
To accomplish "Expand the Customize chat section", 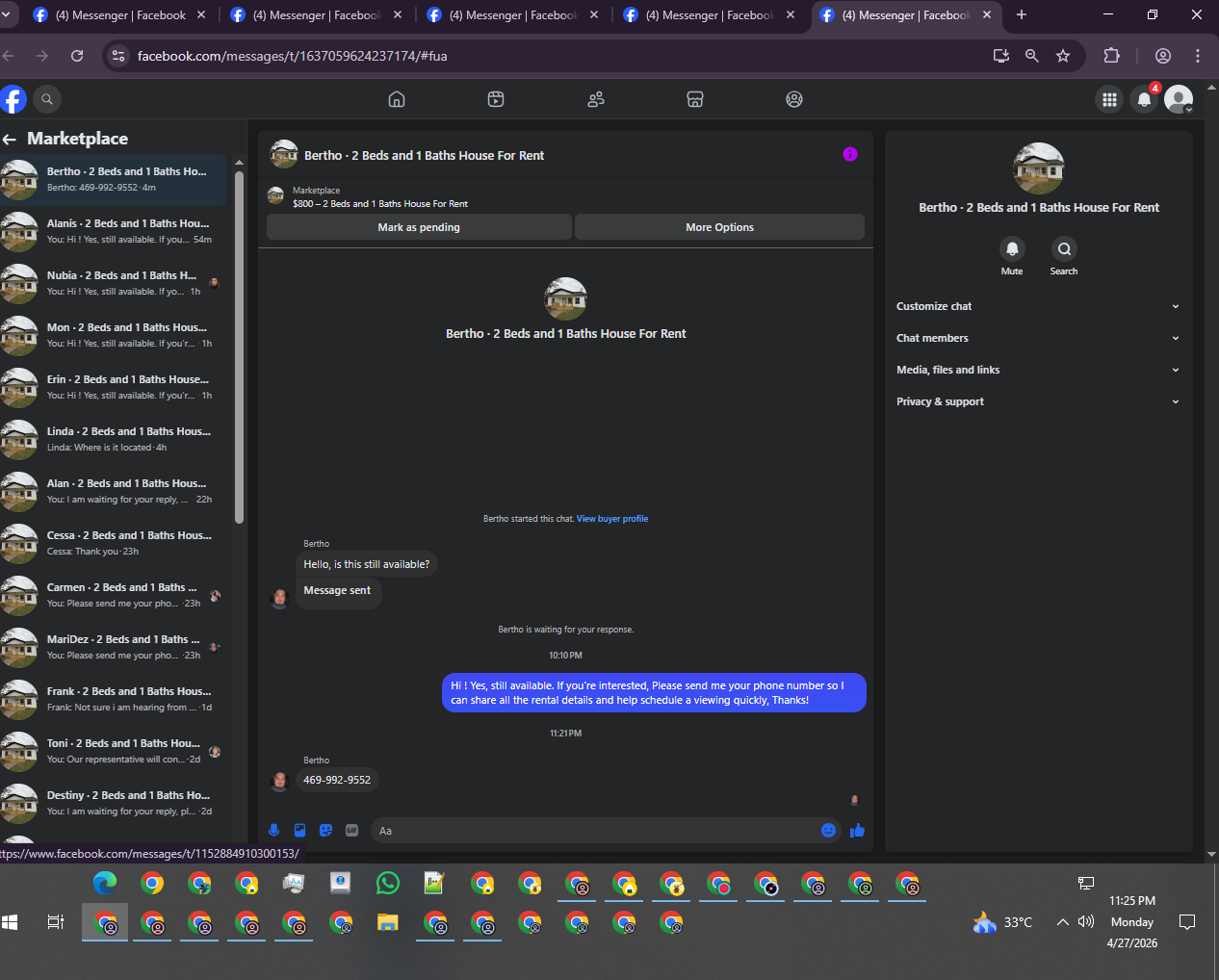I will pyautogui.click(x=1038, y=306).
